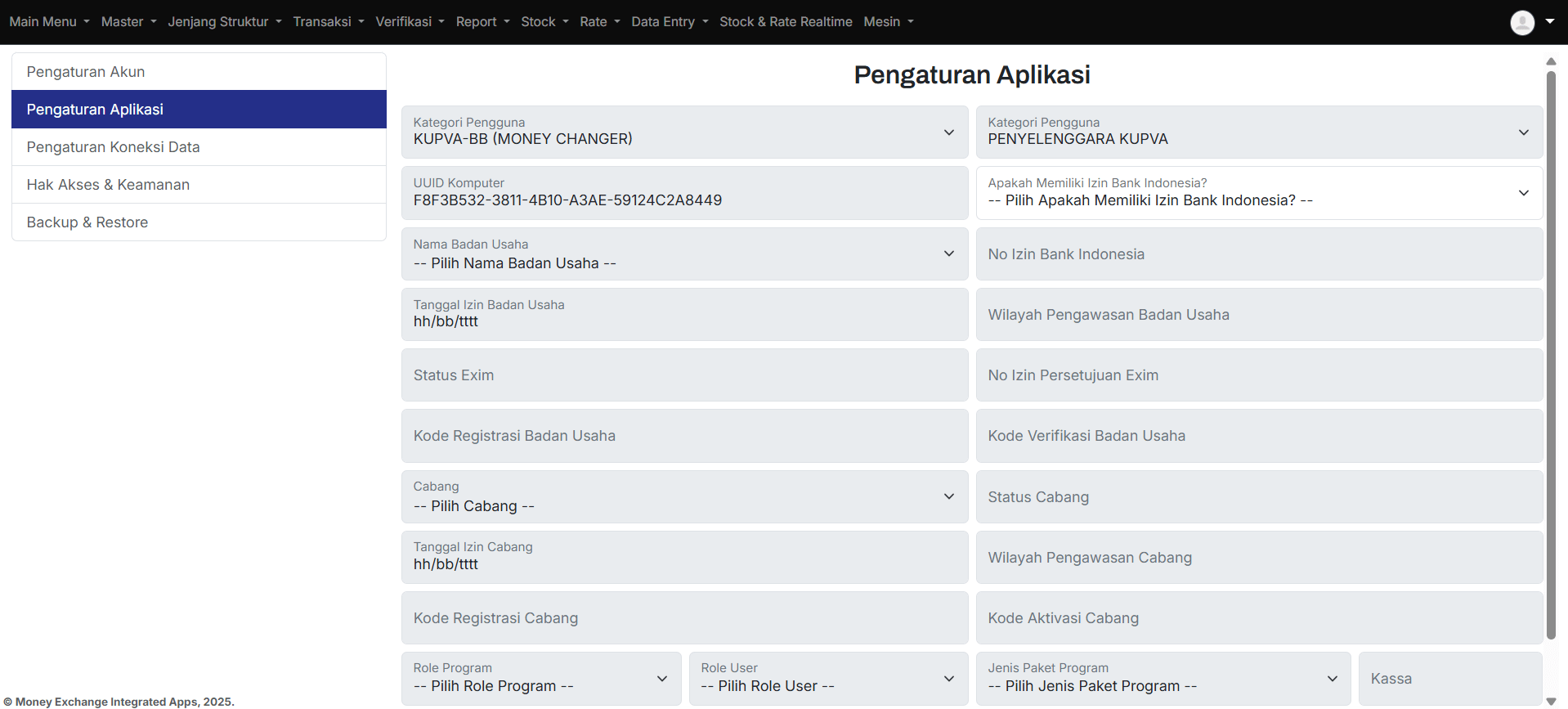Select Hak Akses & Keamanan

point(199,185)
